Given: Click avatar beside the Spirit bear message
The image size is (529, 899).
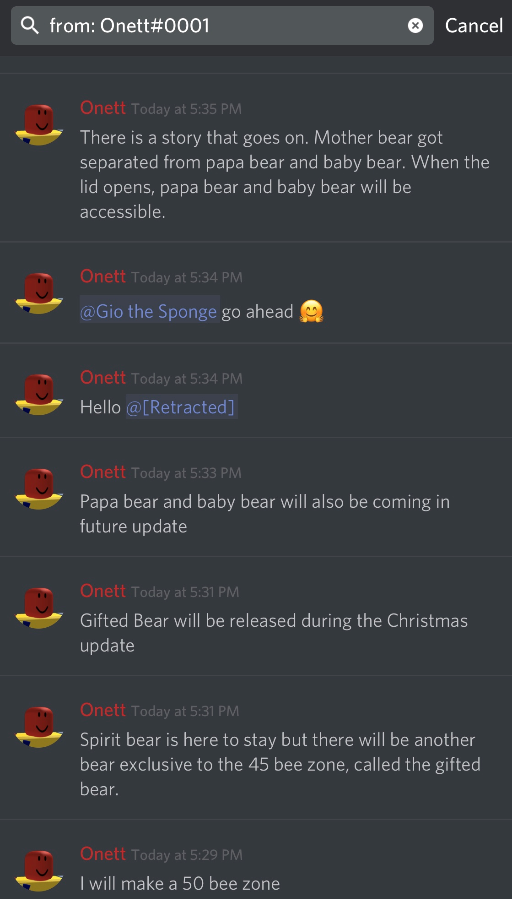Looking at the screenshot, I should coord(39,727).
